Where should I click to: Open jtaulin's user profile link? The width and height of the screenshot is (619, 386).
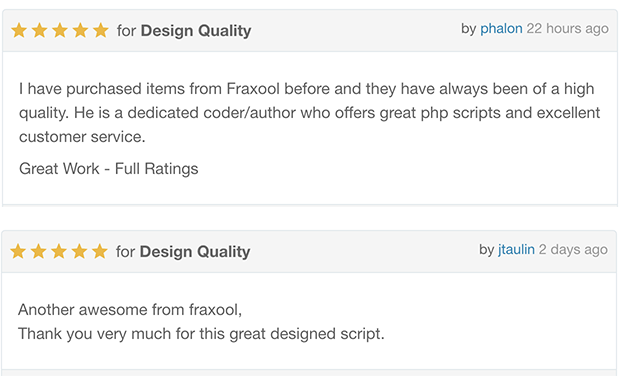[x=516, y=249]
